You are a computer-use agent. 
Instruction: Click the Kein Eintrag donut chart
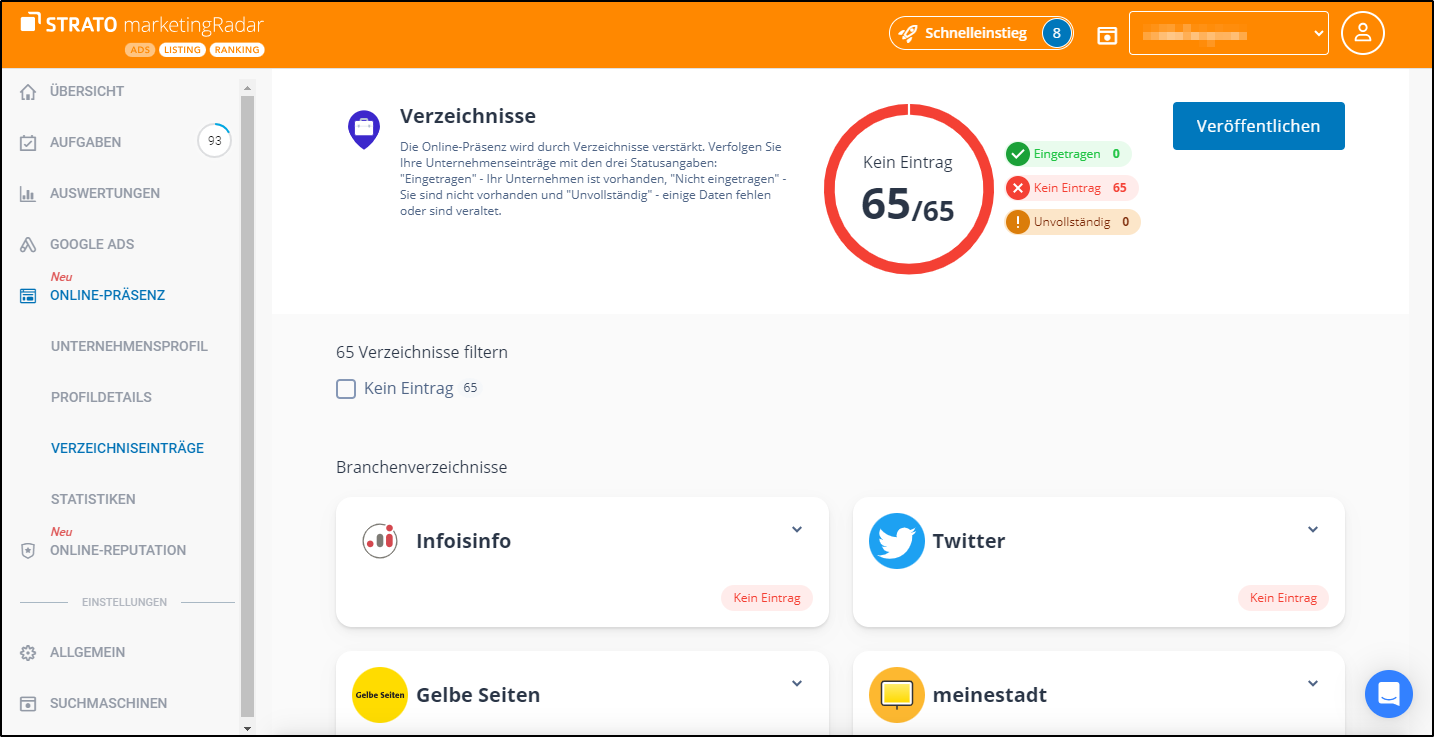tap(908, 188)
